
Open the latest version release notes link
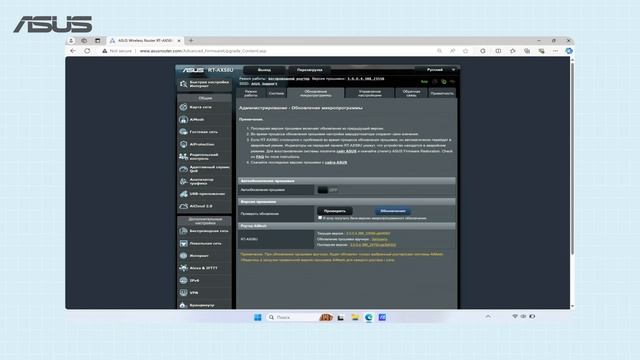pyautogui.click(x=373, y=245)
